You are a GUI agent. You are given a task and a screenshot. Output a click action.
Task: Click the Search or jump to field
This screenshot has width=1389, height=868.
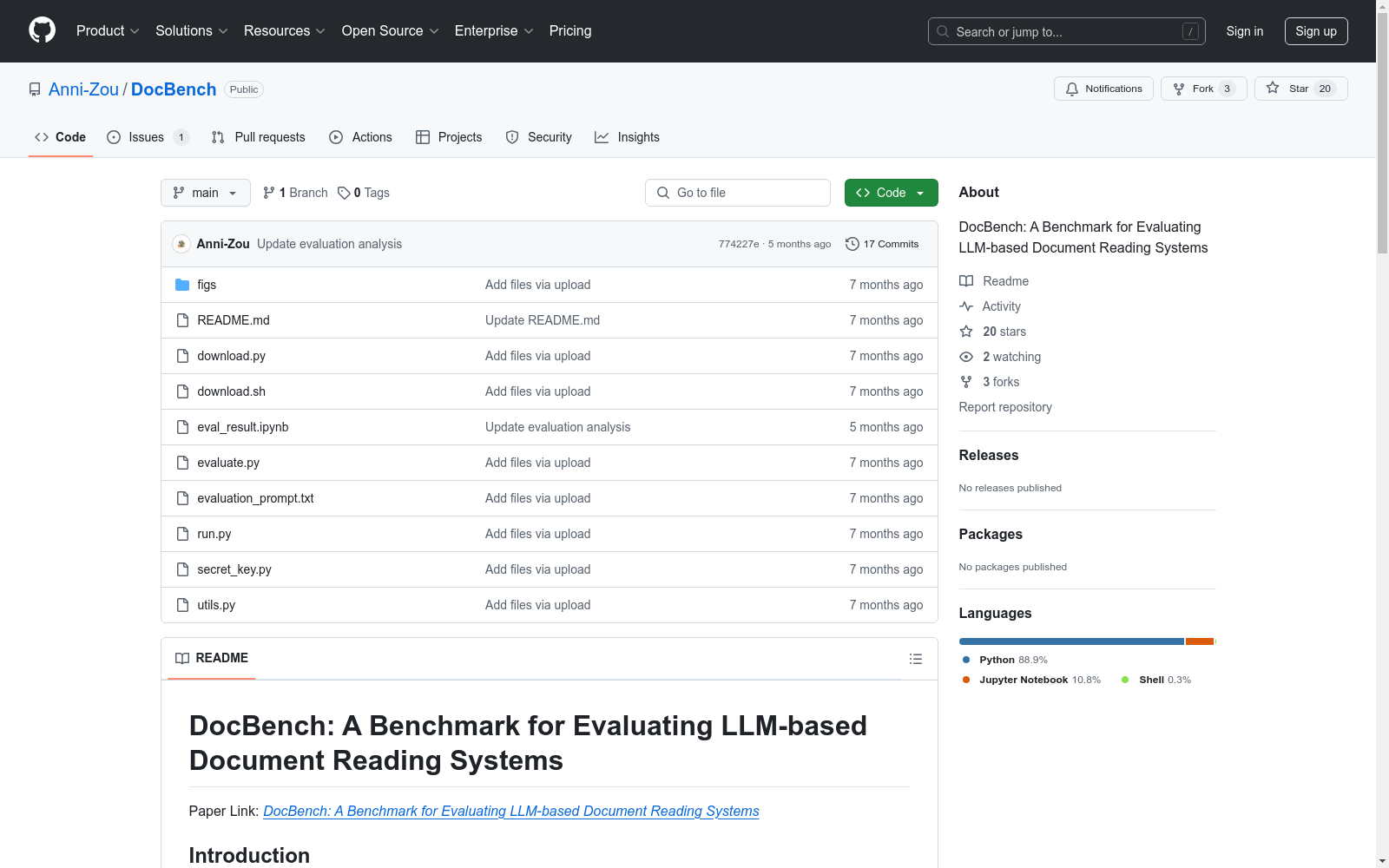point(1067,31)
